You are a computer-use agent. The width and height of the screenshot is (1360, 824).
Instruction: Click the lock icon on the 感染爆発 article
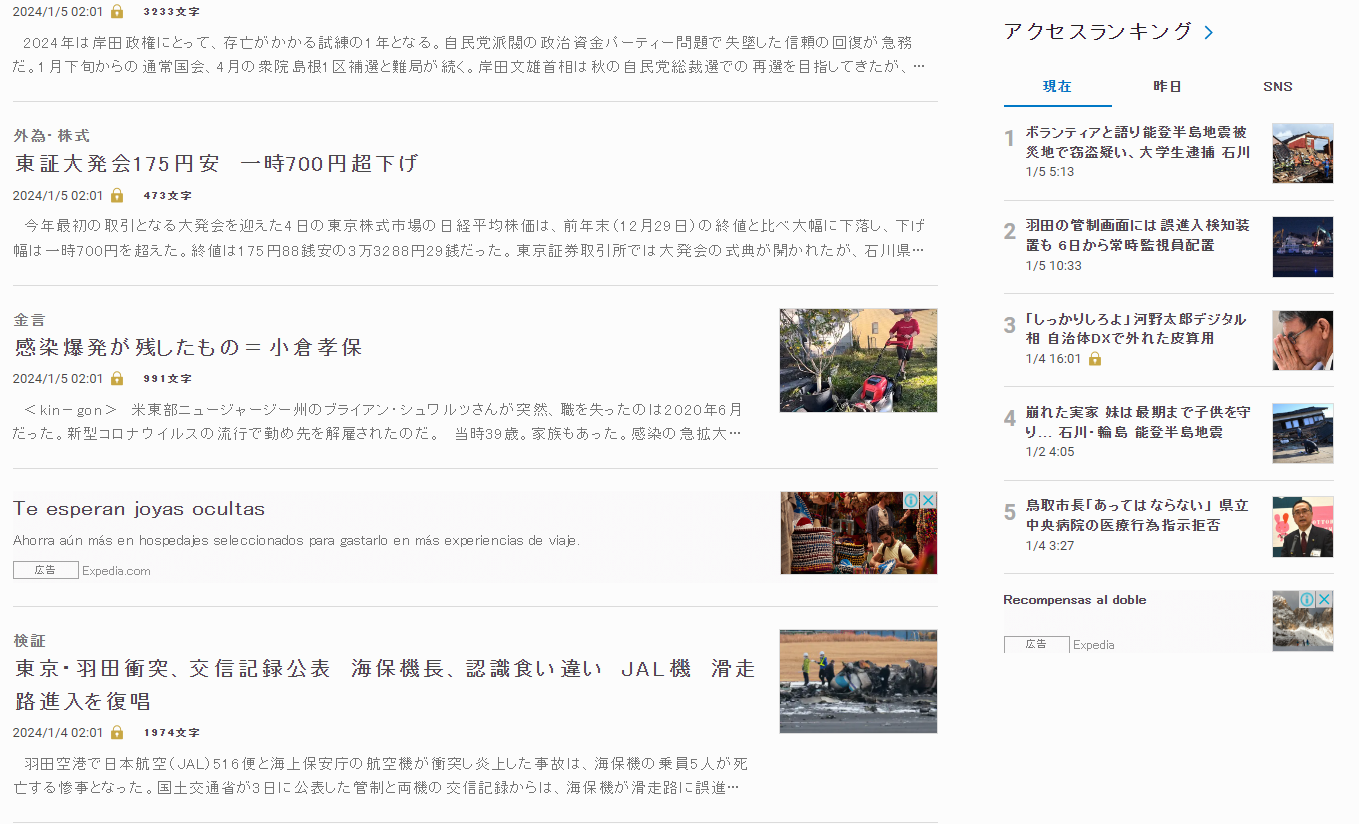[x=117, y=378]
